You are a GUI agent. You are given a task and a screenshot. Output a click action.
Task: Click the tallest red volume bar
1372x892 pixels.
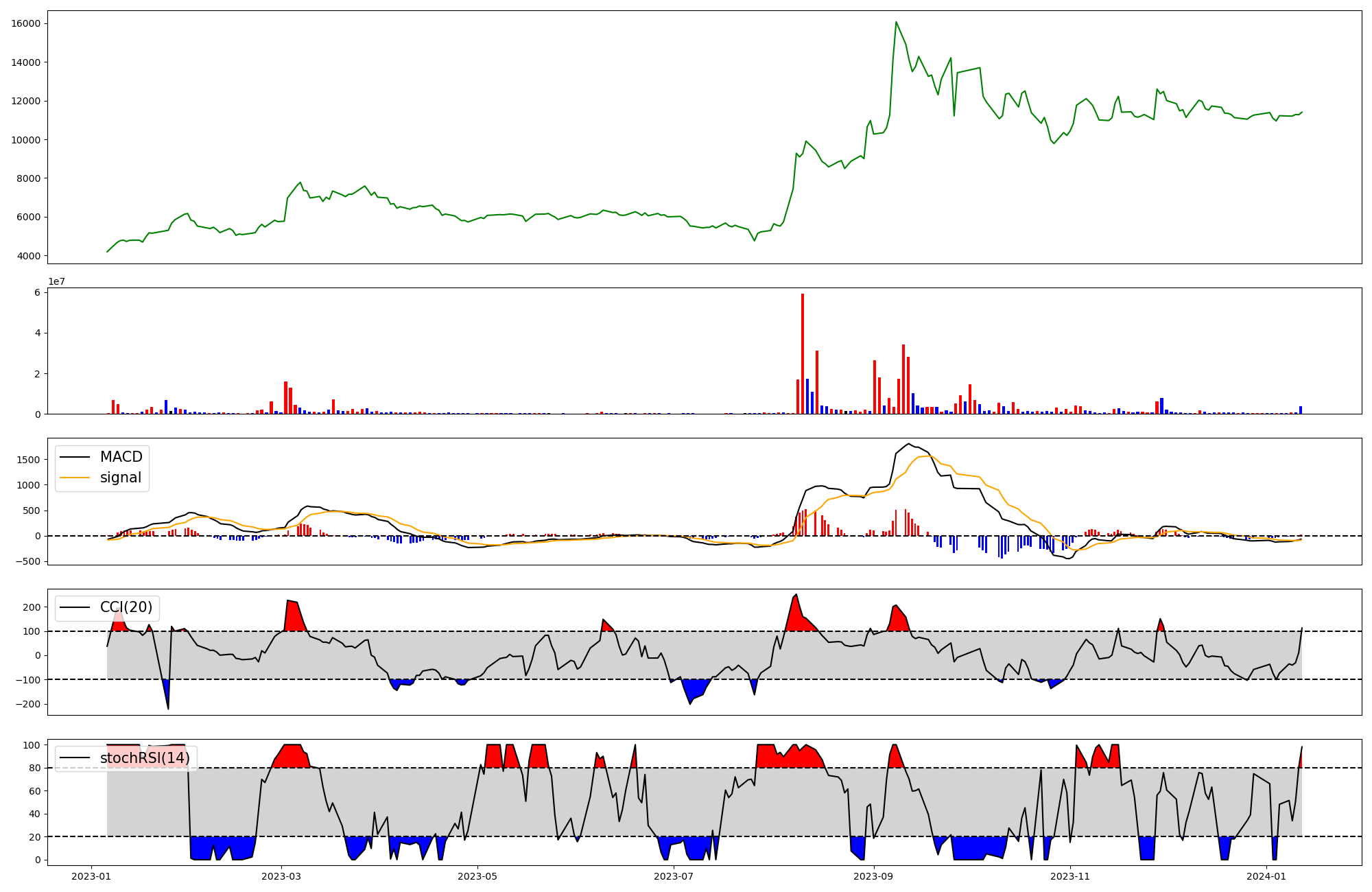pyautogui.click(x=803, y=353)
